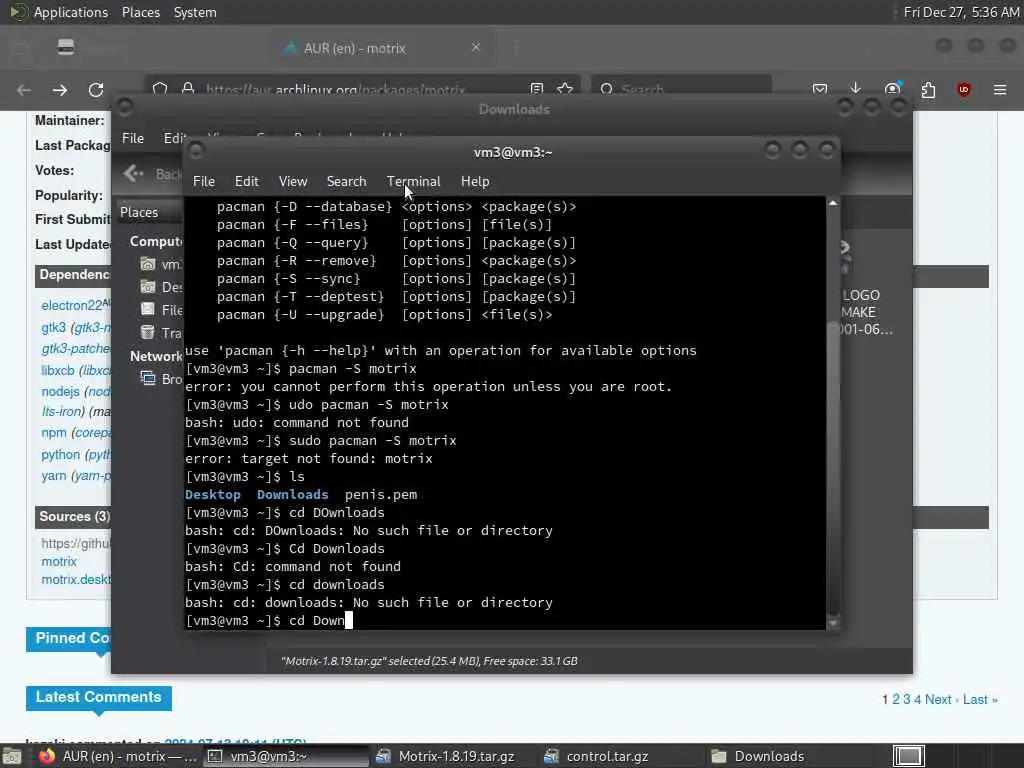Open the nodejs dependency link
Viewport: 1024px width, 768px height.
pos(60,391)
